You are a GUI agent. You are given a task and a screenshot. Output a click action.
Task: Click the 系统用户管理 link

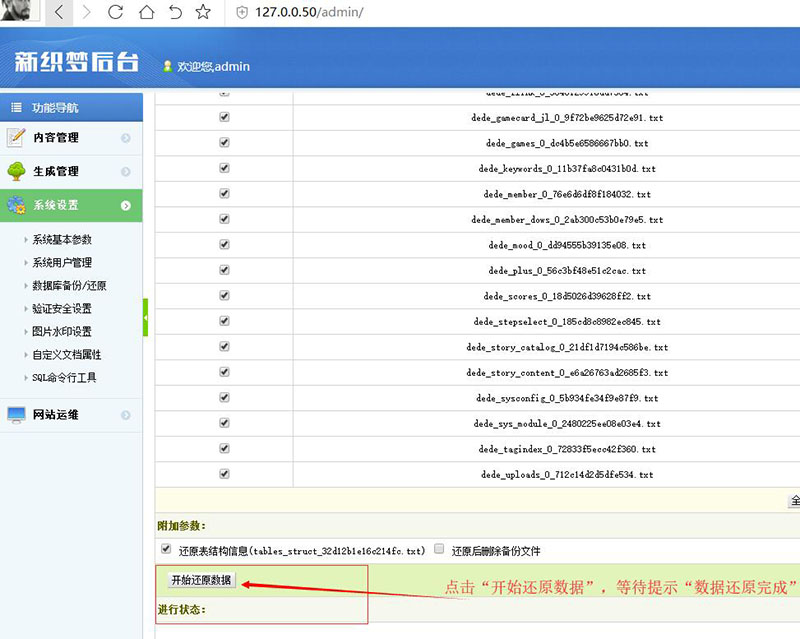61,263
